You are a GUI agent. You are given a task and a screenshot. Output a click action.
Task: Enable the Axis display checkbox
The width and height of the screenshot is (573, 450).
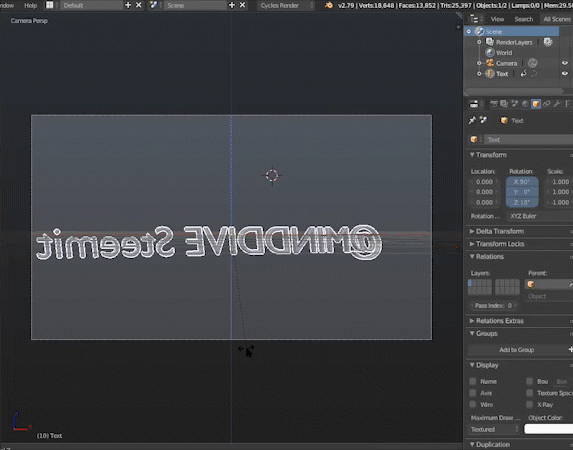pyautogui.click(x=473, y=393)
